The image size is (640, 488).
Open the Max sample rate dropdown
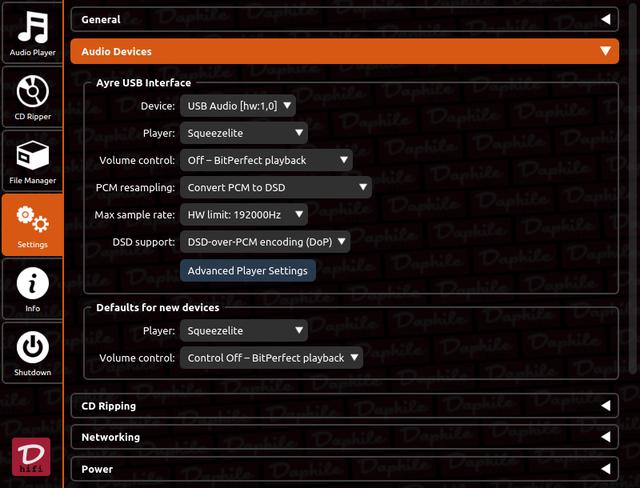tap(244, 214)
